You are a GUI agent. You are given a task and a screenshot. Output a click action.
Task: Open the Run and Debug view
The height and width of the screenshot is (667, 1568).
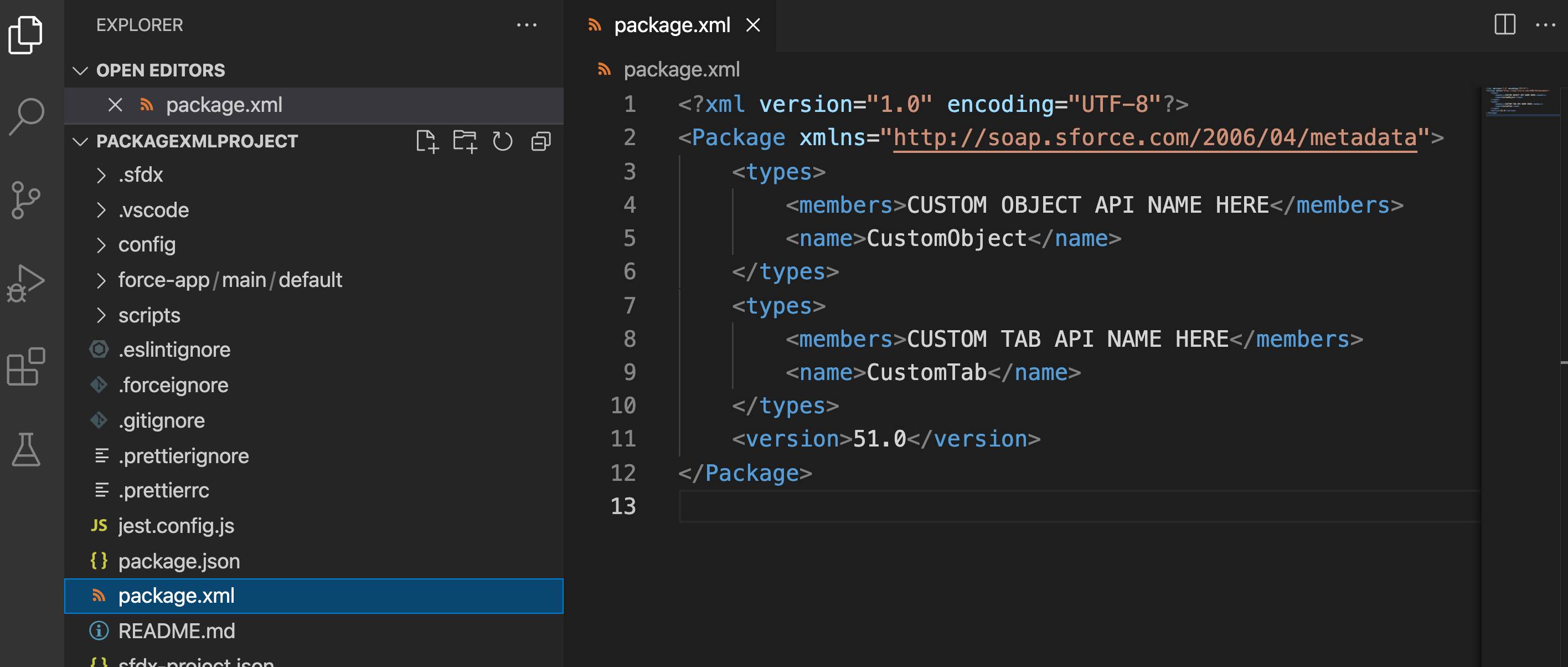(x=26, y=283)
